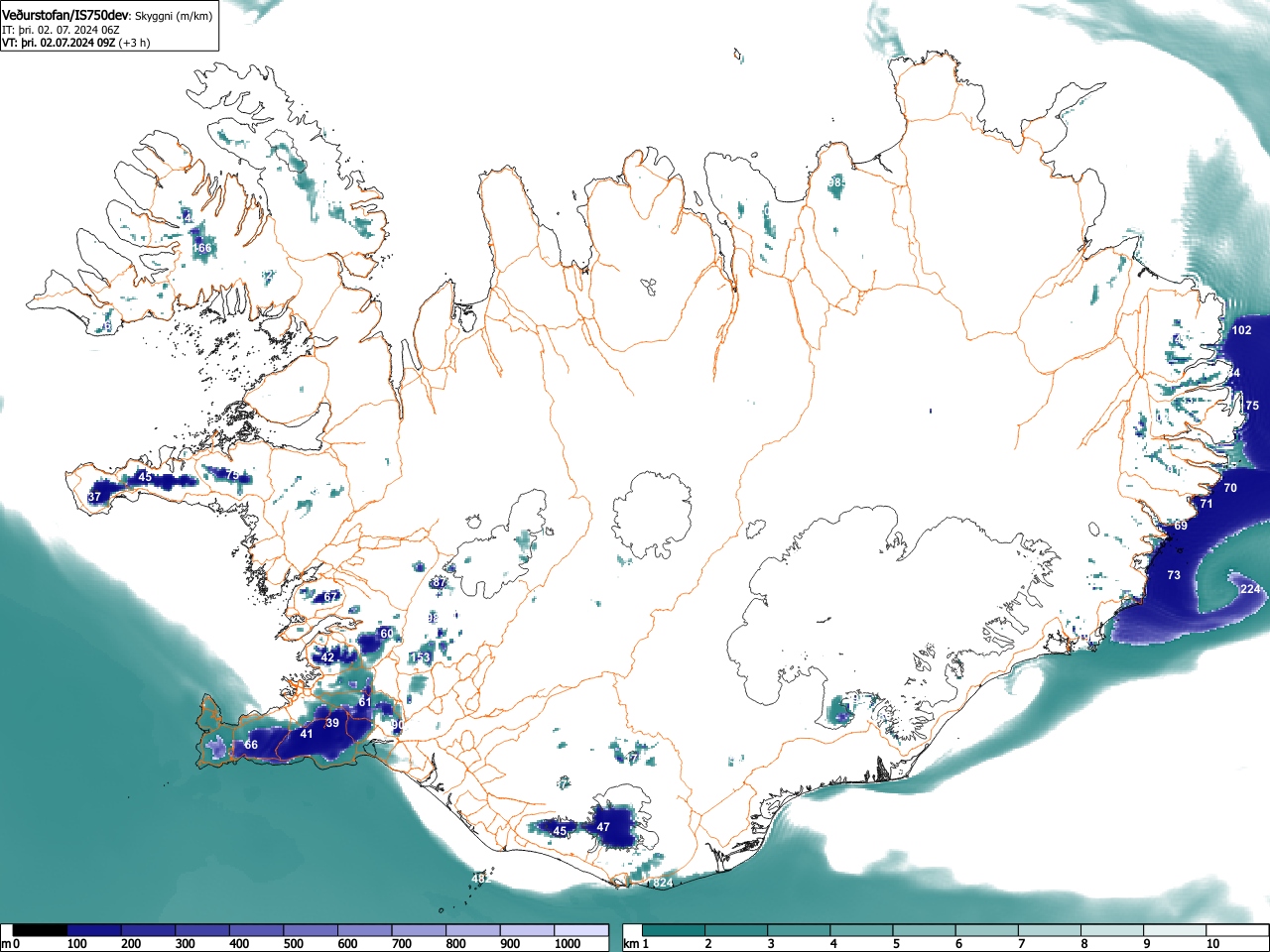Click the '71' value on the east coast
The height and width of the screenshot is (952, 1270).
1206,504
